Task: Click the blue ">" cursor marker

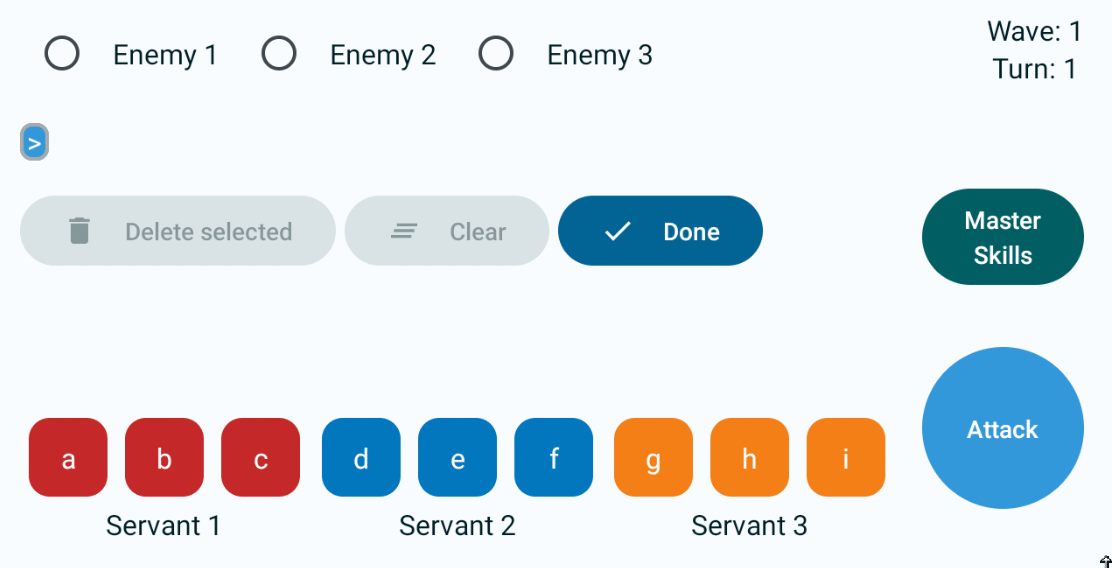Action: [34, 143]
